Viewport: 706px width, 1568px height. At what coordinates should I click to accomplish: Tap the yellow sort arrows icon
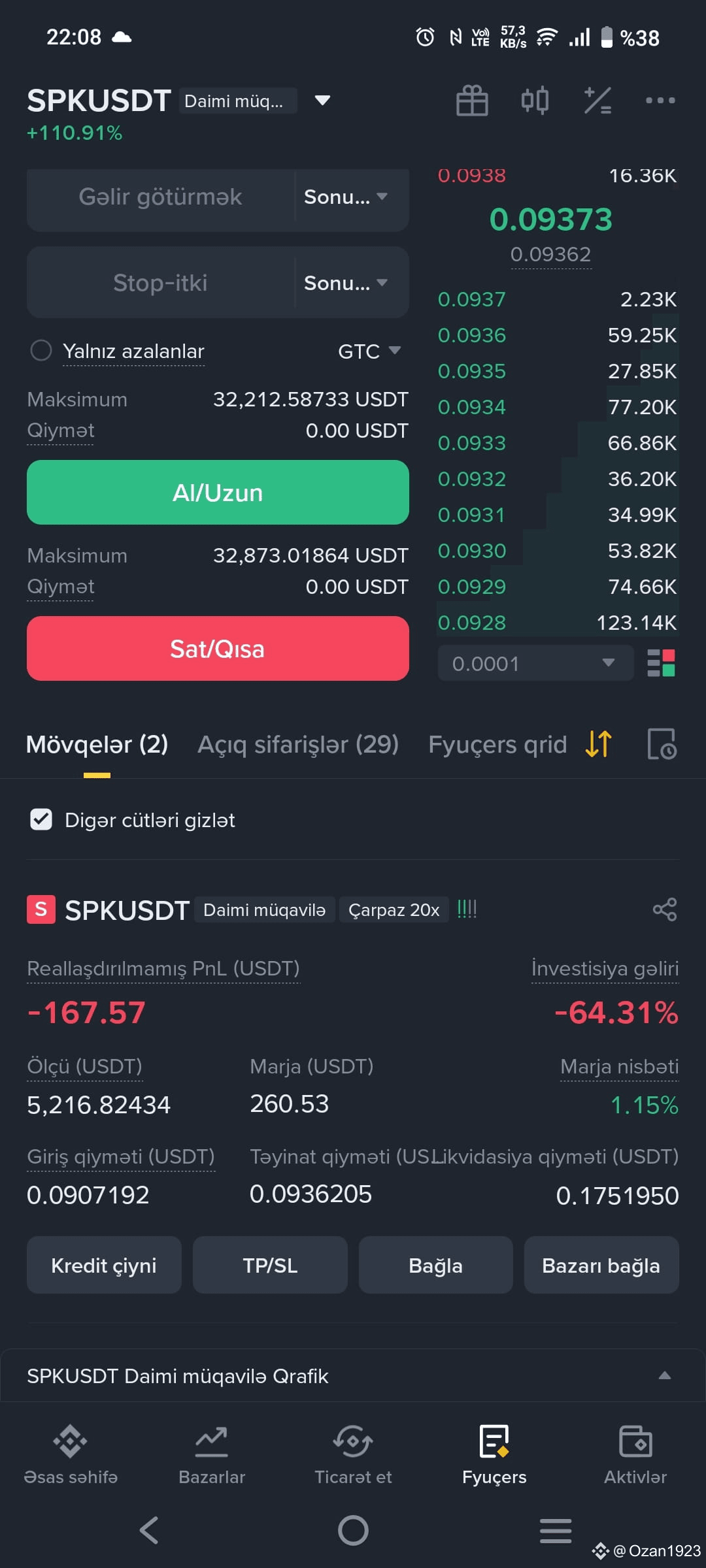599,744
